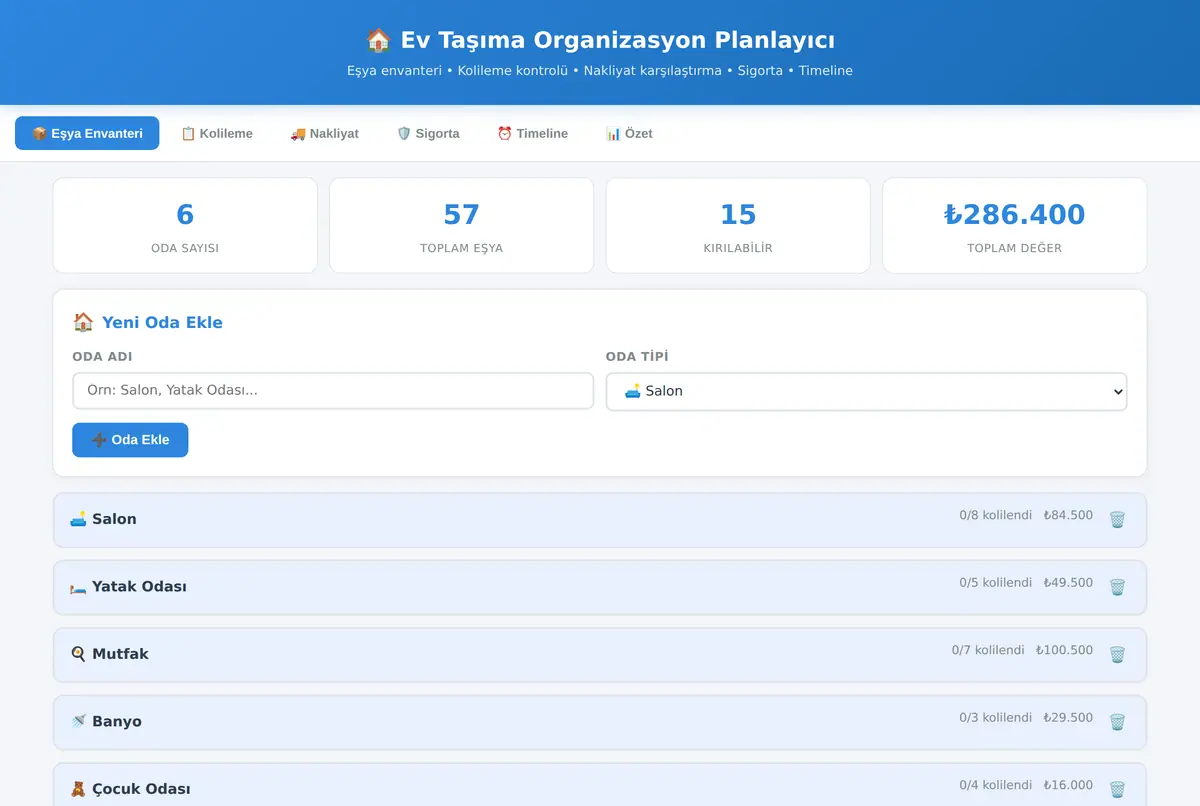
Task: Click the '₺49.500' value text
Action: (x=1068, y=583)
